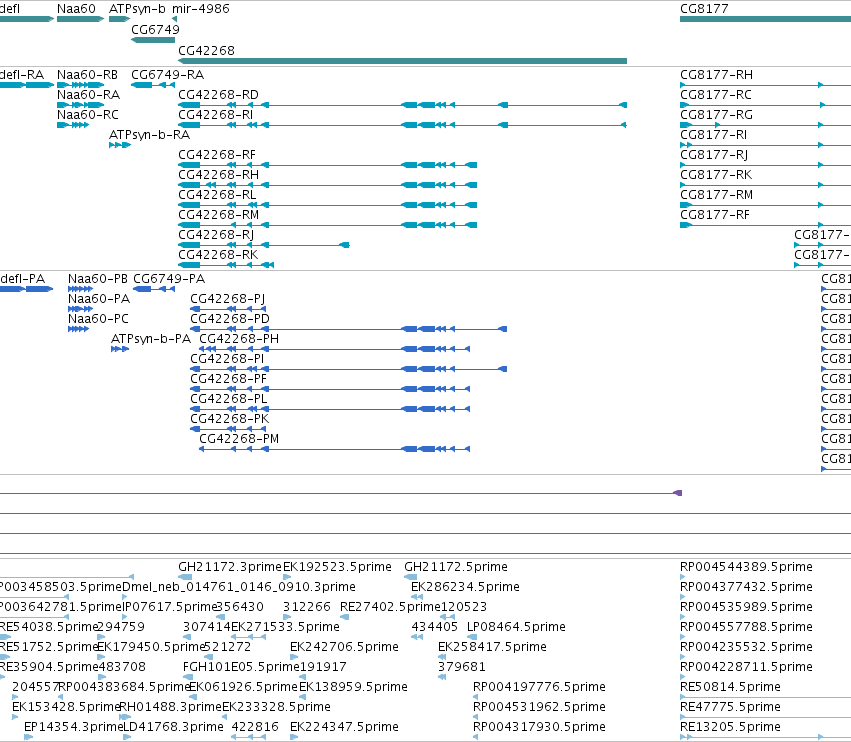The height and width of the screenshot is (742, 851).
Task: Click the defl gene label
Action: [10, 9]
